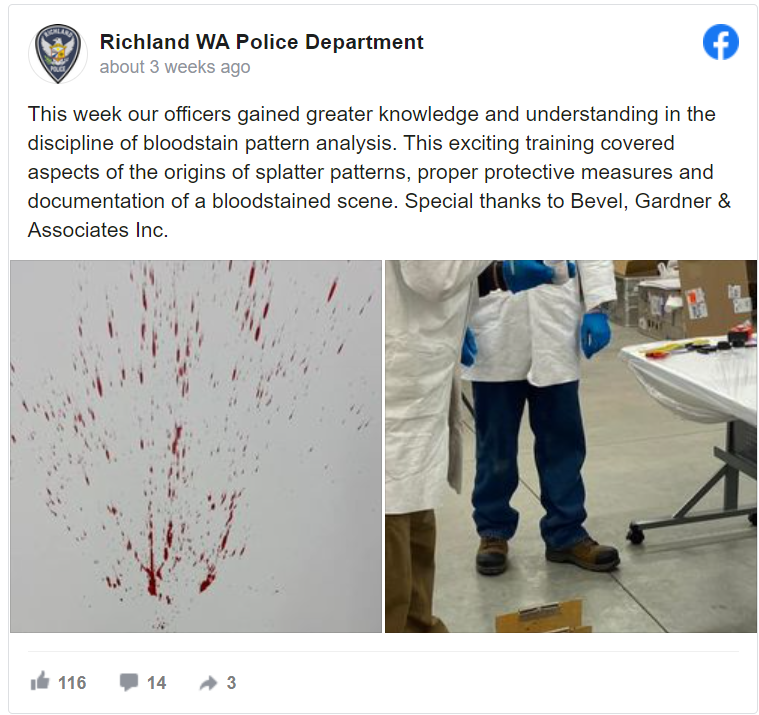Click the post text about bloodstain analysis
This screenshot has width=759, height=715.
pyautogui.click(x=379, y=172)
